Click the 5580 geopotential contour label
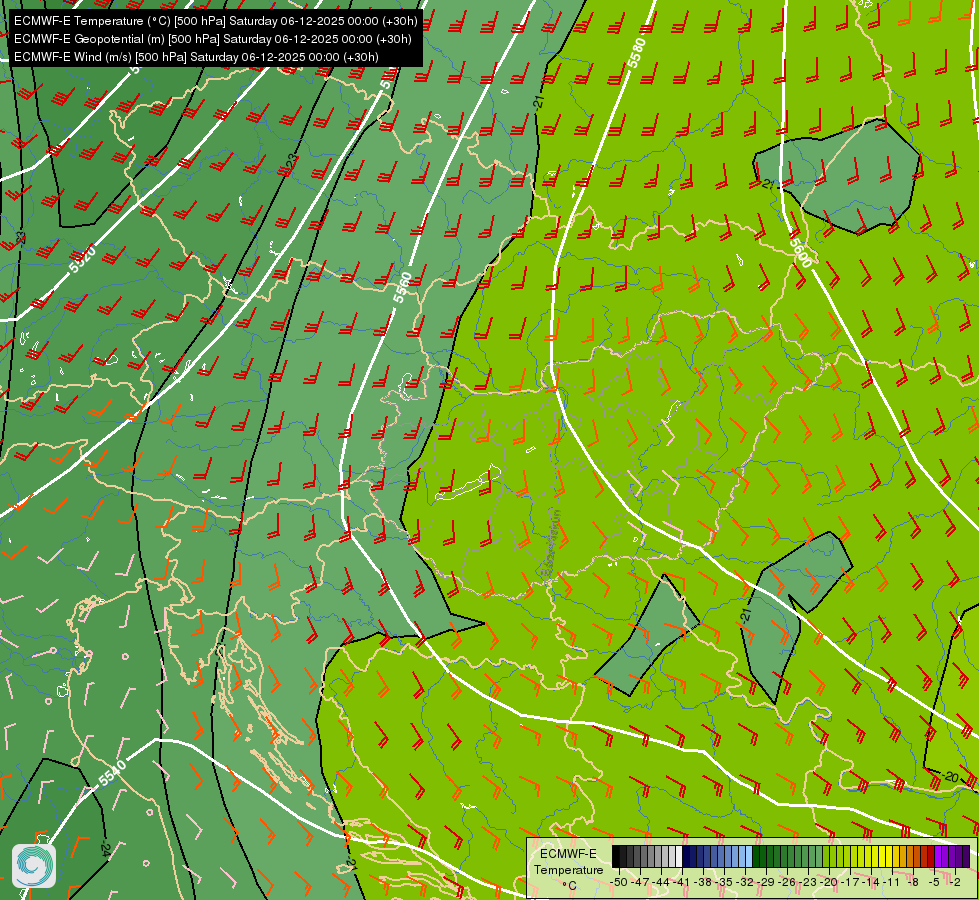This screenshot has height=900, width=979. click(637, 54)
